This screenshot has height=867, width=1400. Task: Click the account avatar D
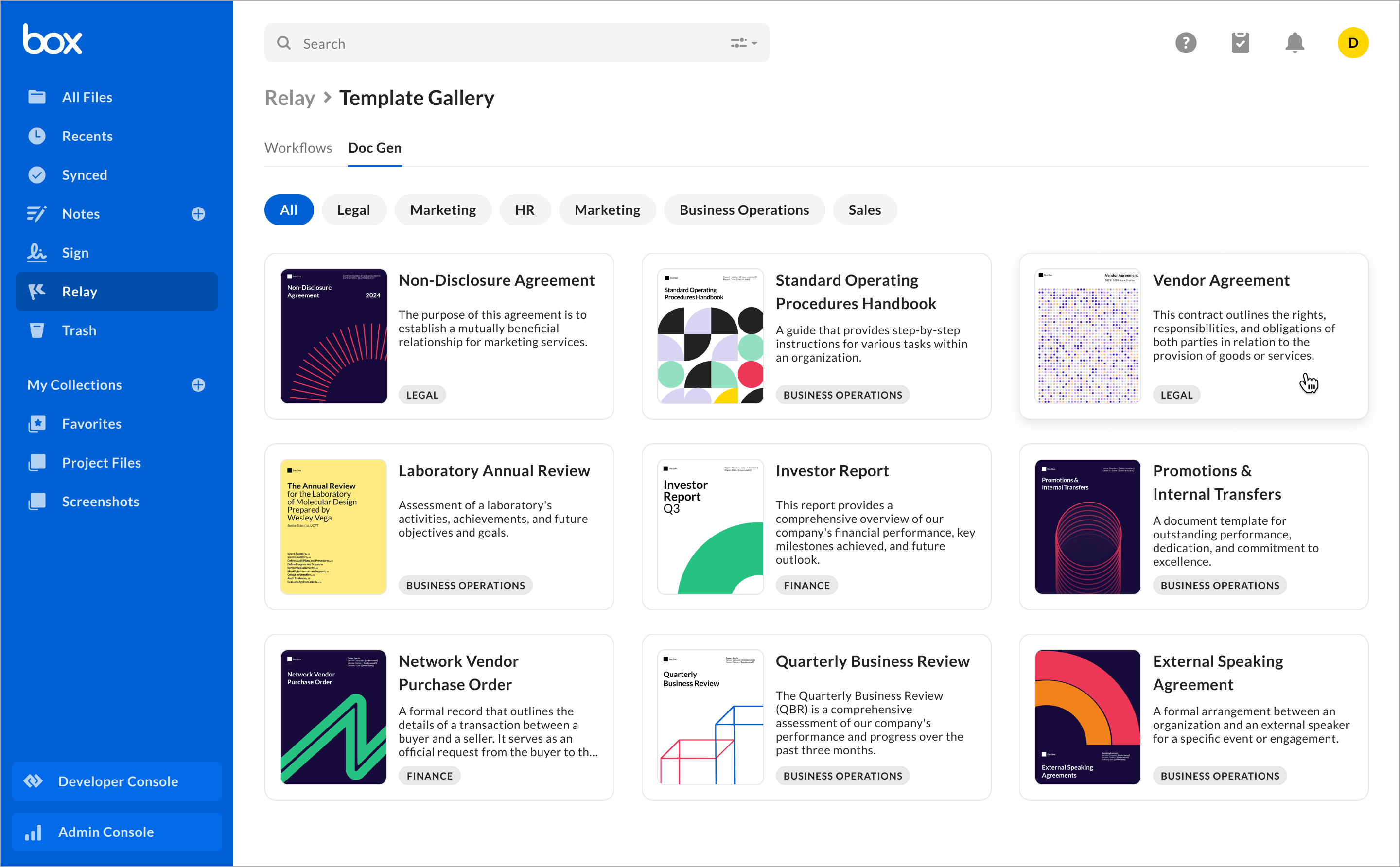[x=1353, y=42]
